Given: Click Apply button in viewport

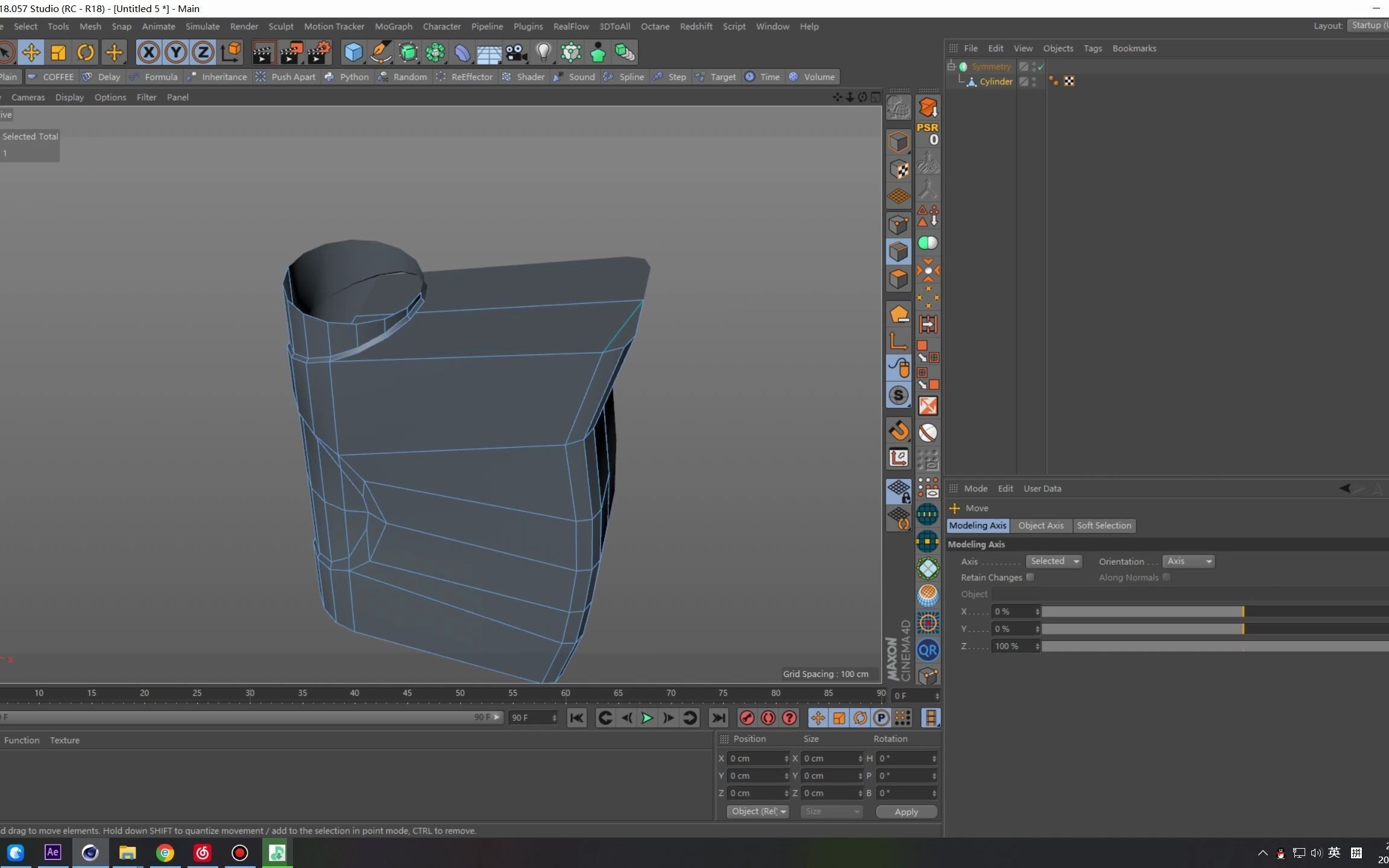Looking at the screenshot, I should point(905,811).
